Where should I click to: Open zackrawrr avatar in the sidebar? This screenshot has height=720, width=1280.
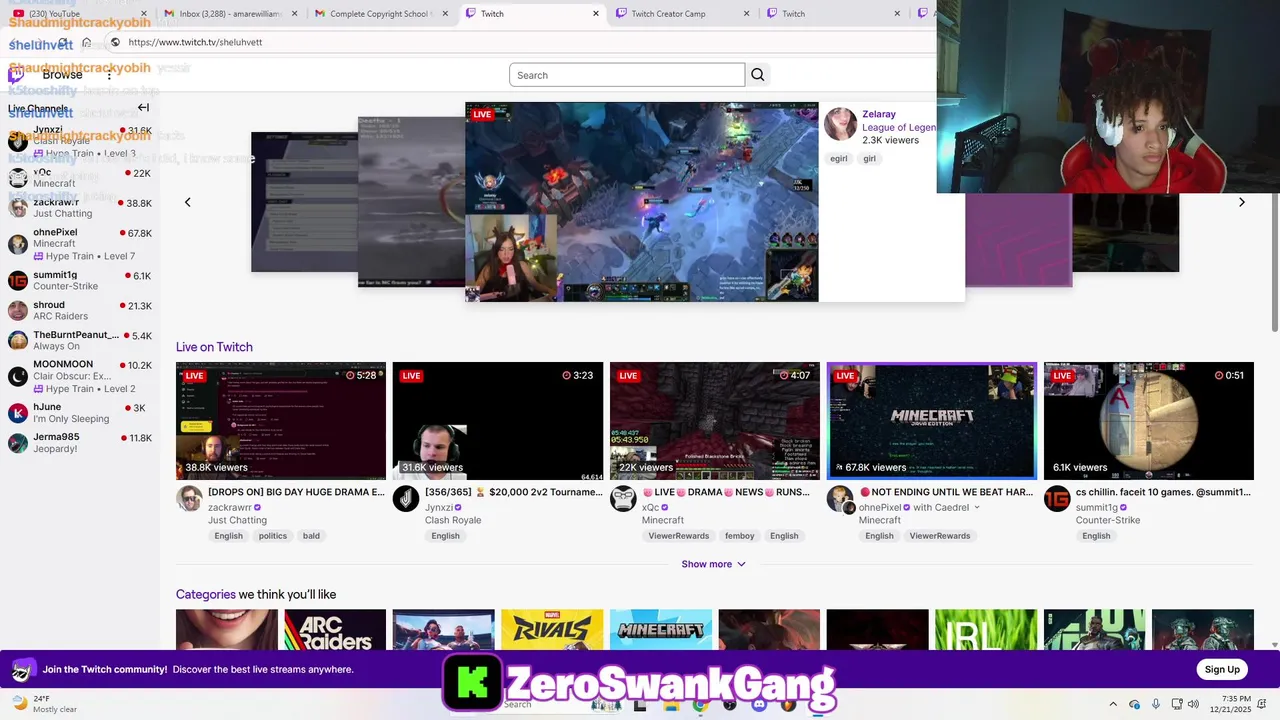pos(18,208)
